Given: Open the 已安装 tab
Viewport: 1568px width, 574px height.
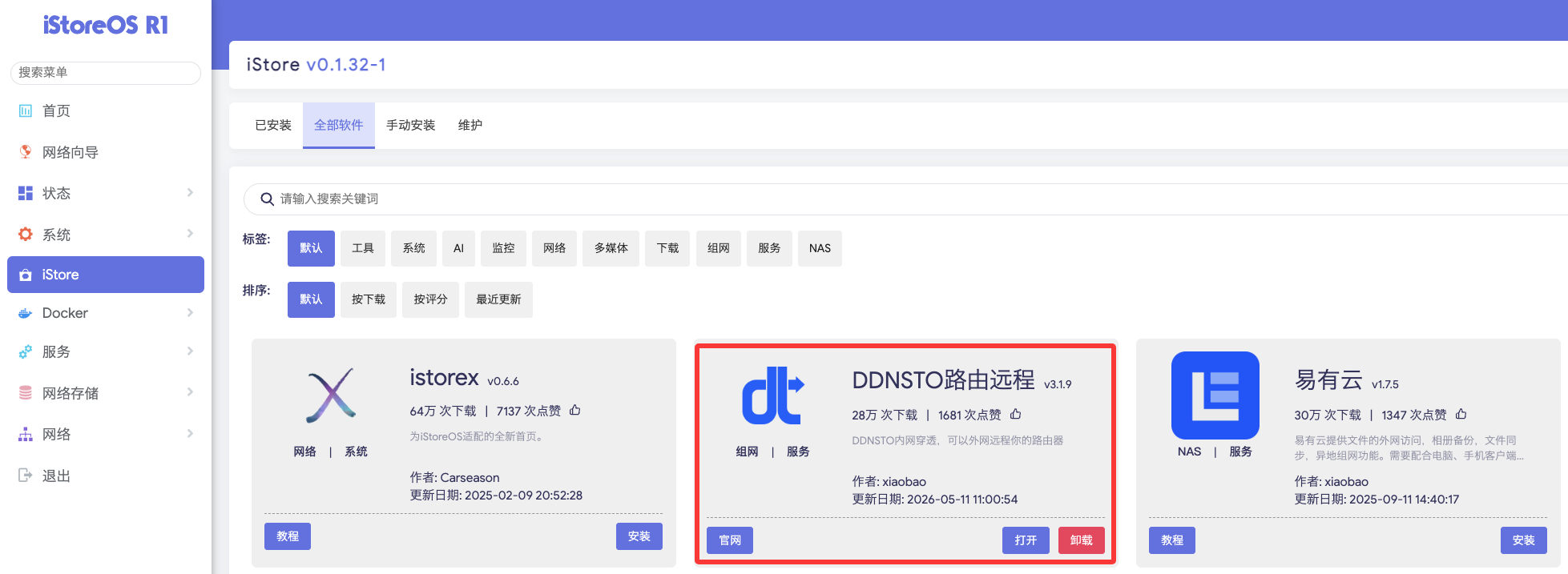Looking at the screenshot, I should tap(273, 125).
